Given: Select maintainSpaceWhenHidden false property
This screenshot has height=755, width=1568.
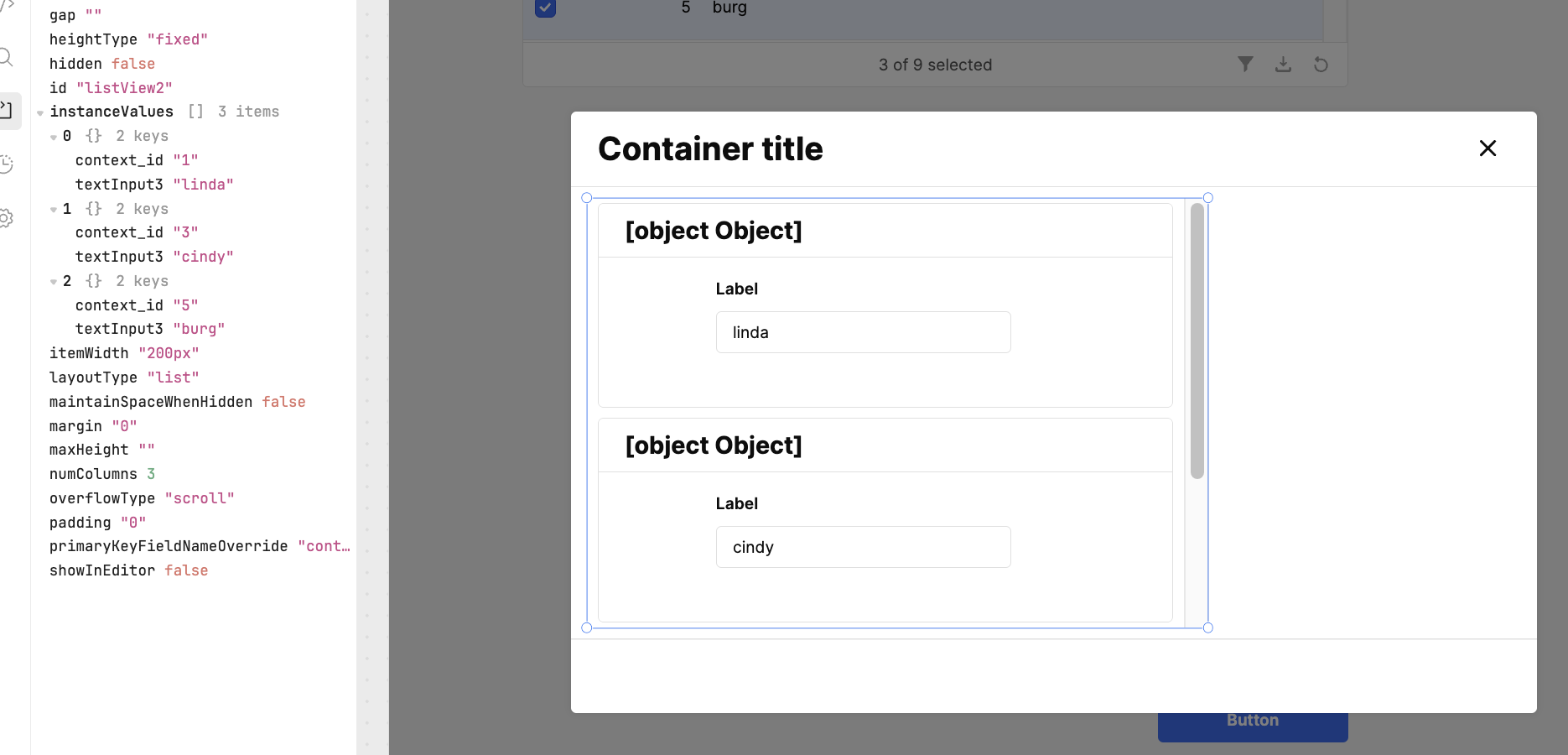Looking at the screenshot, I should pyautogui.click(x=178, y=402).
